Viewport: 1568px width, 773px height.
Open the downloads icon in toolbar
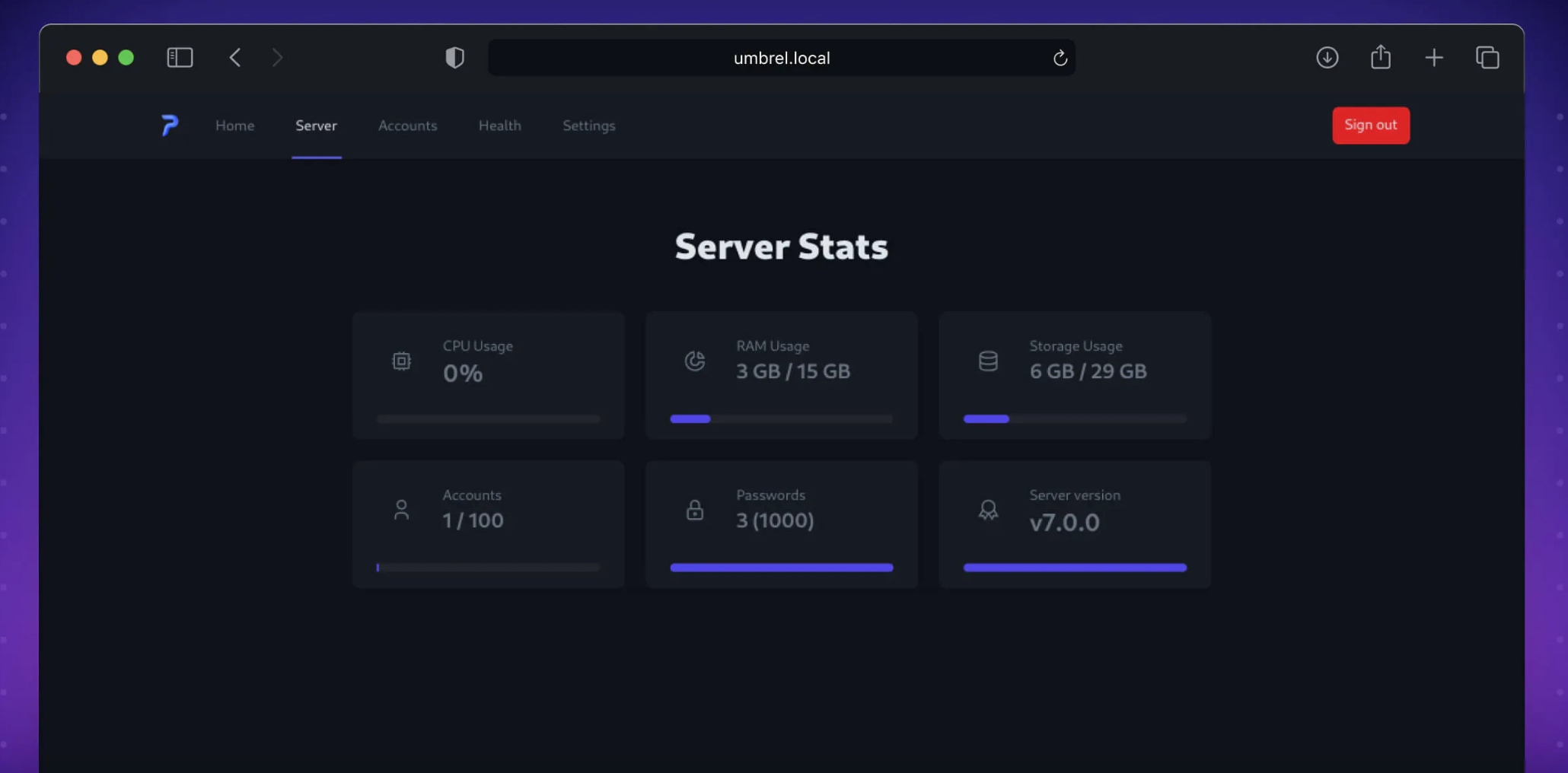coord(1327,57)
